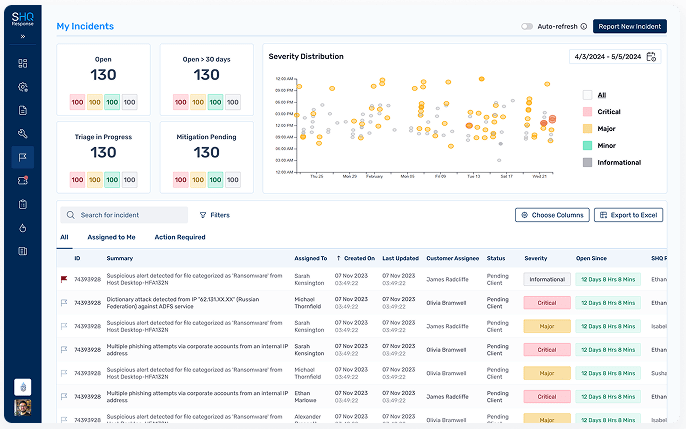The width and height of the screenshot is (686, 429).
Task: Sort by the Status column header
Action: (496, 258)
